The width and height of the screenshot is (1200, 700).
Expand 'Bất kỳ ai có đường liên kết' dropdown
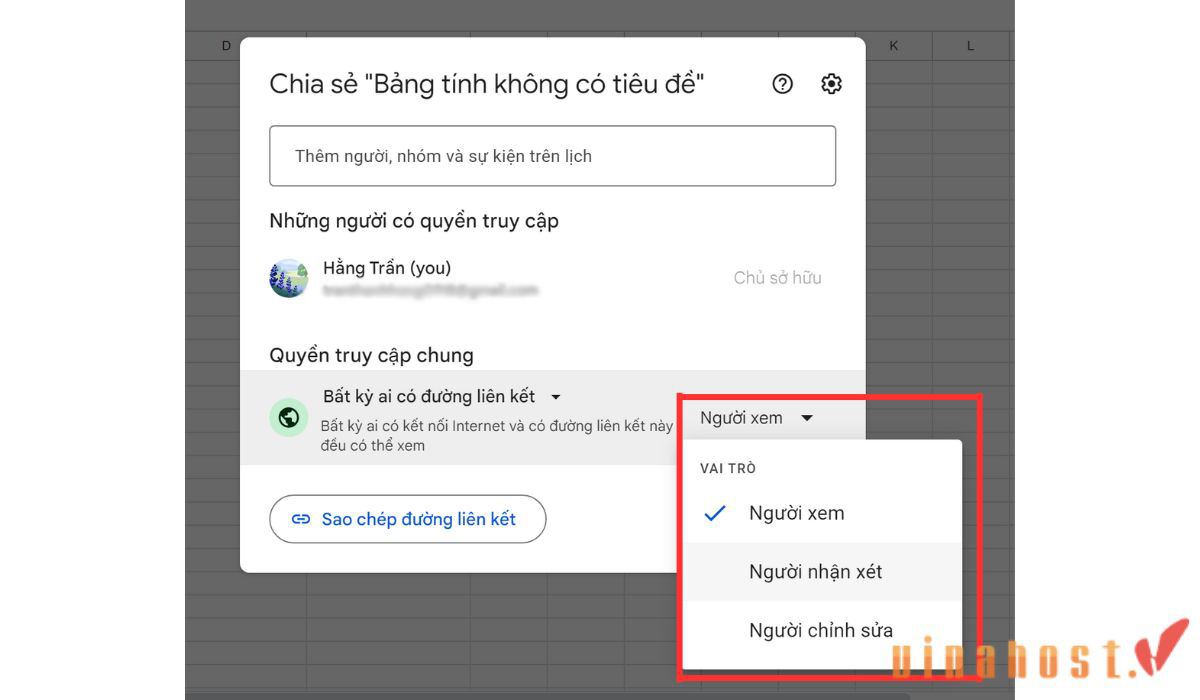point(442,397)
